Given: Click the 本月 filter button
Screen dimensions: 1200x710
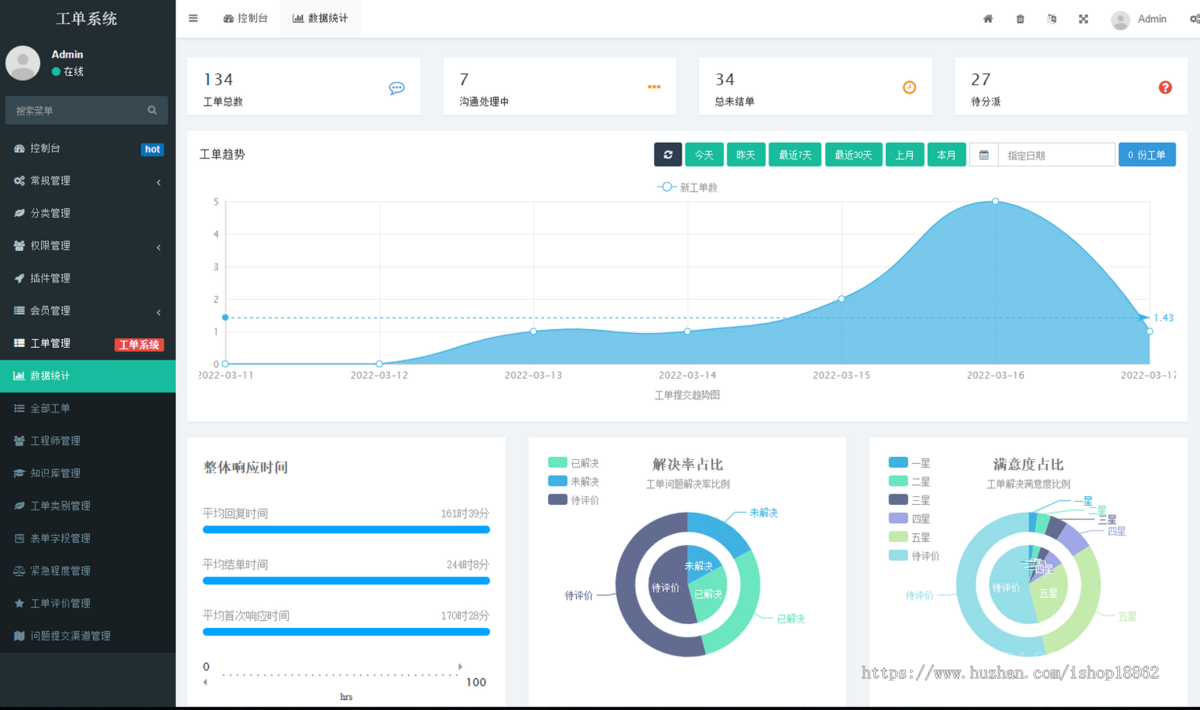Looking at the screenshot, I should 946,155.
